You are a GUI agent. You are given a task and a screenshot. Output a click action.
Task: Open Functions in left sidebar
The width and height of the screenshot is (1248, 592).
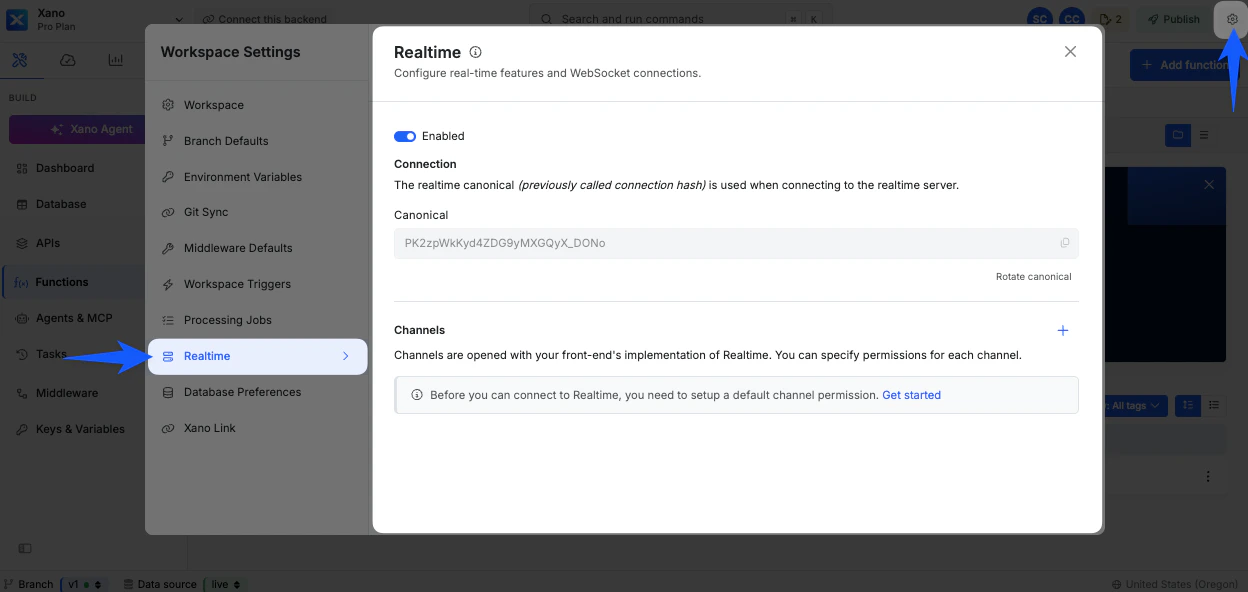click(61, 282)
